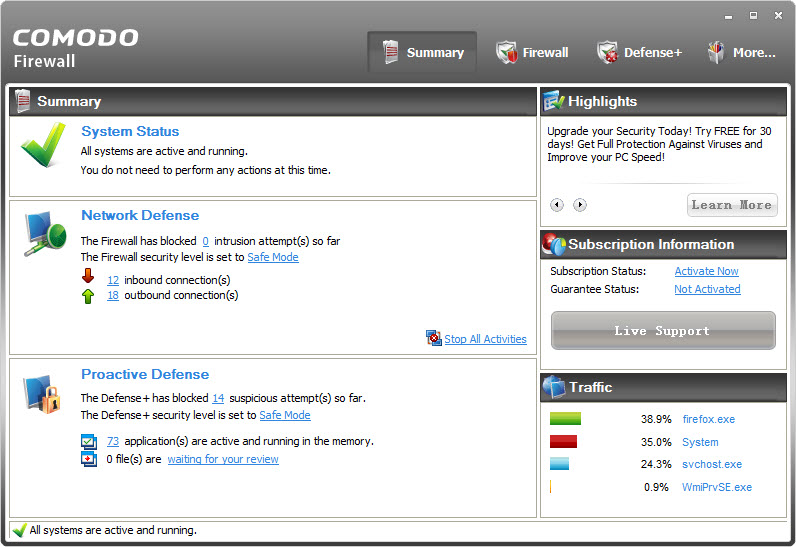Click the Traffic panel cube icon
Image resolution: width=796 pixels, height=547 pixels.
pyautogui.click(x=554, y=387)
